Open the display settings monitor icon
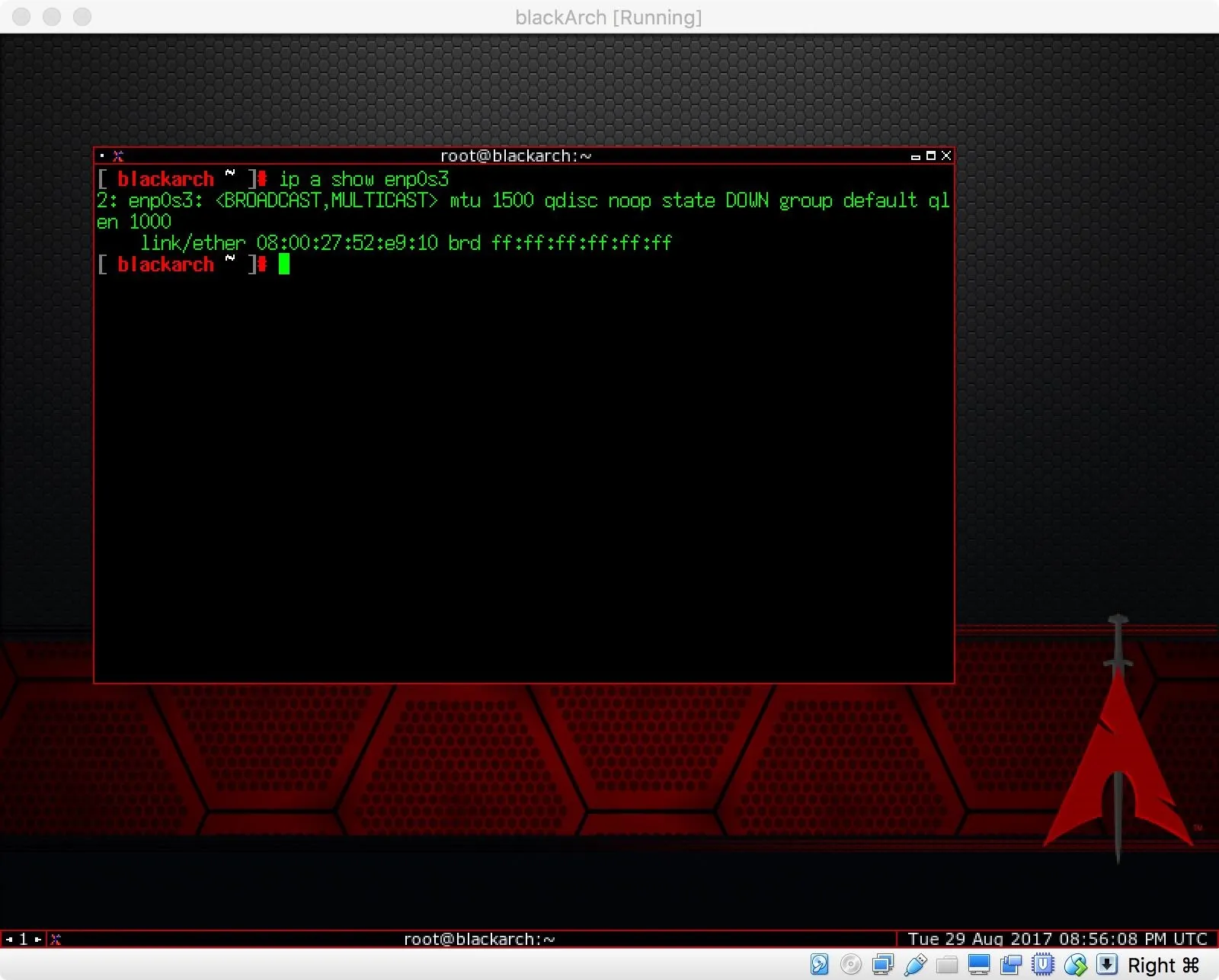 tap(979, 965)
